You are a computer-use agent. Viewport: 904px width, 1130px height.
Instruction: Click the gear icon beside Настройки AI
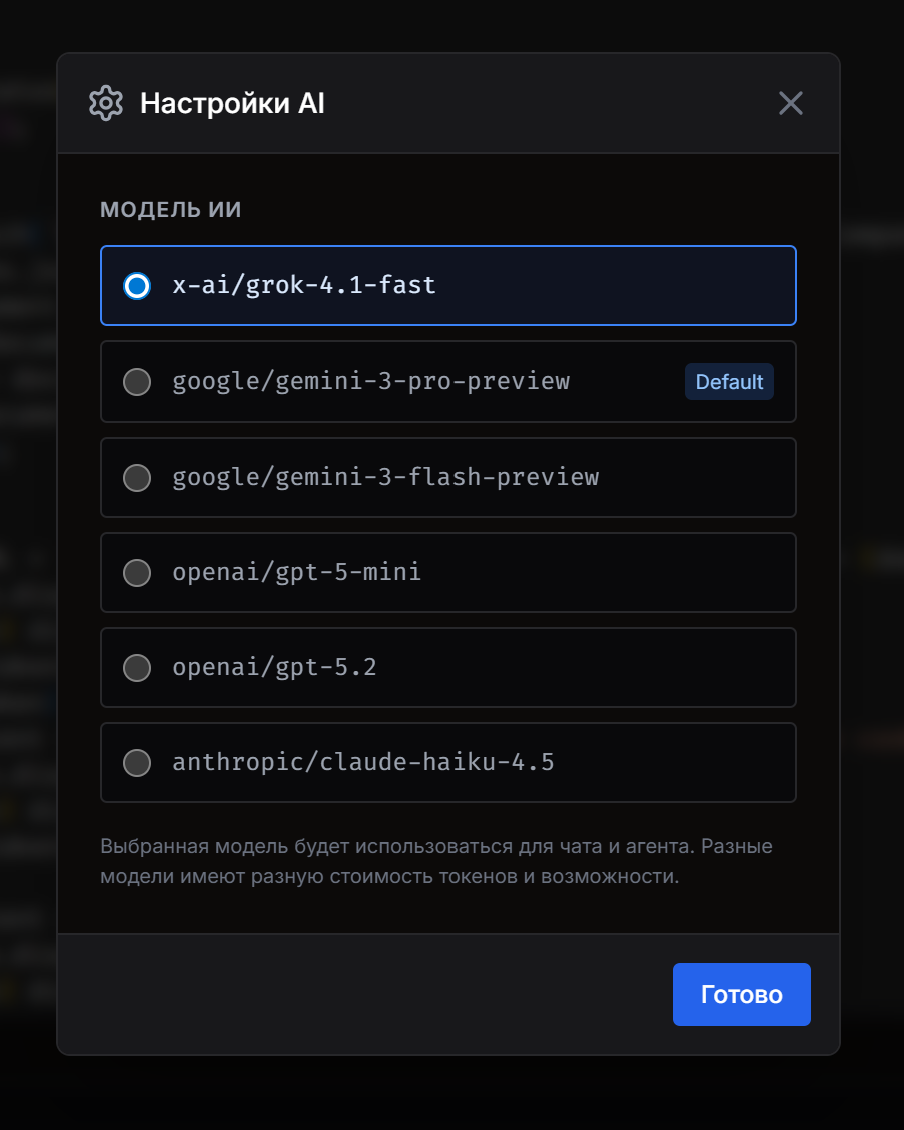click(x=105, y=103)
